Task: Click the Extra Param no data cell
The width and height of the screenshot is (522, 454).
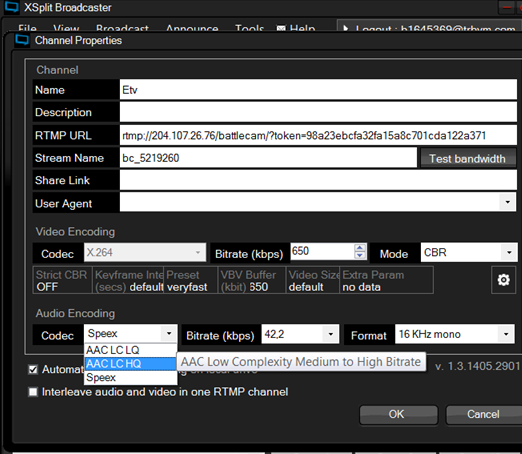Action: click(x=386, y=280)
